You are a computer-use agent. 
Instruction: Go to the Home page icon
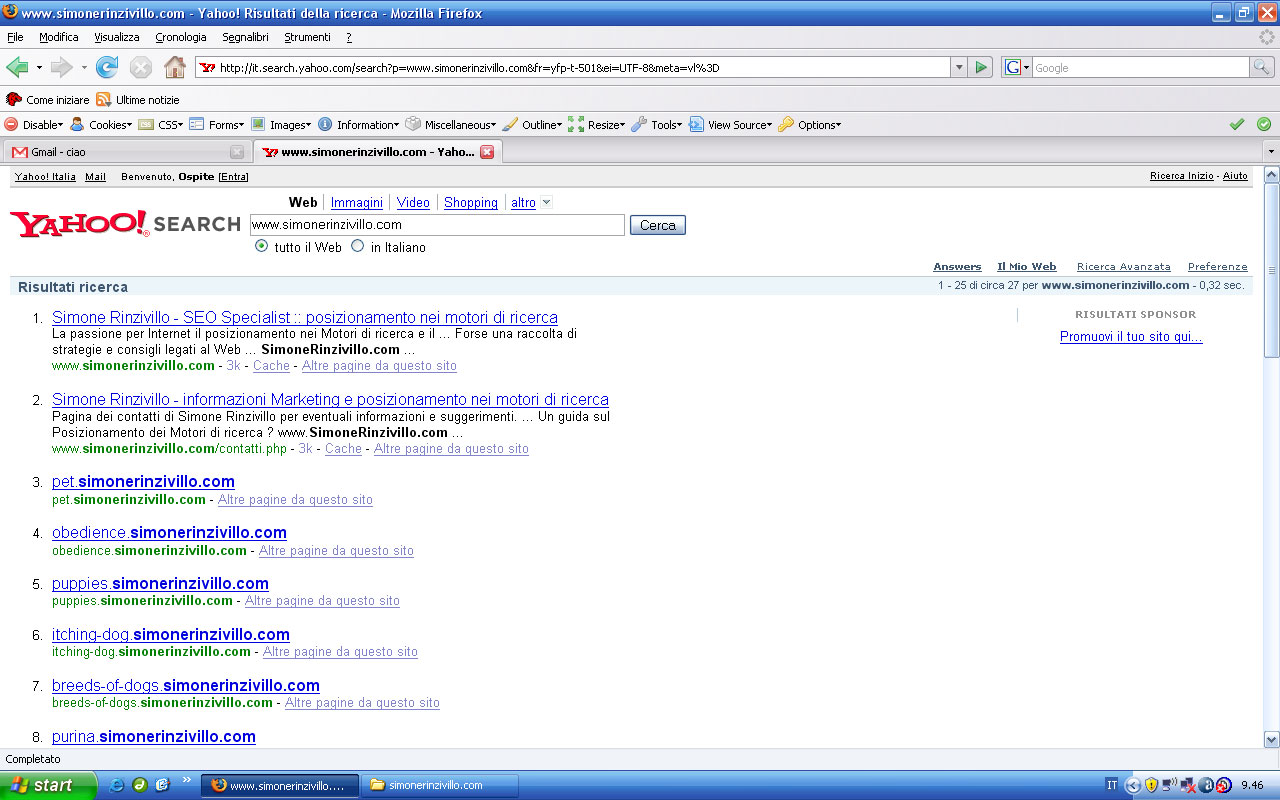[x=175, y=68]
